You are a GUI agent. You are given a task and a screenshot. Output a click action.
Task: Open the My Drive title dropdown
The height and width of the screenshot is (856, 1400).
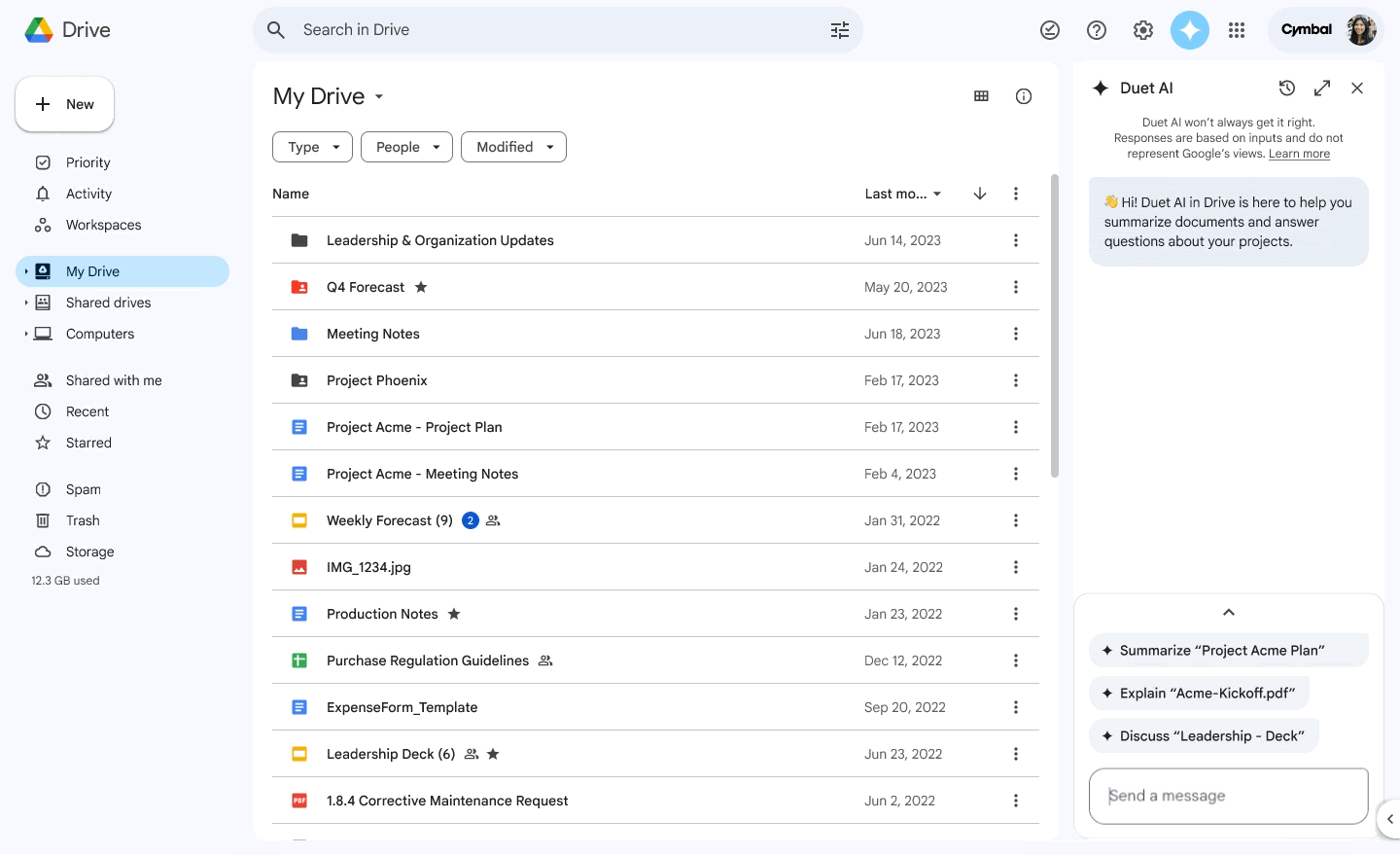[x=379, y=96]
